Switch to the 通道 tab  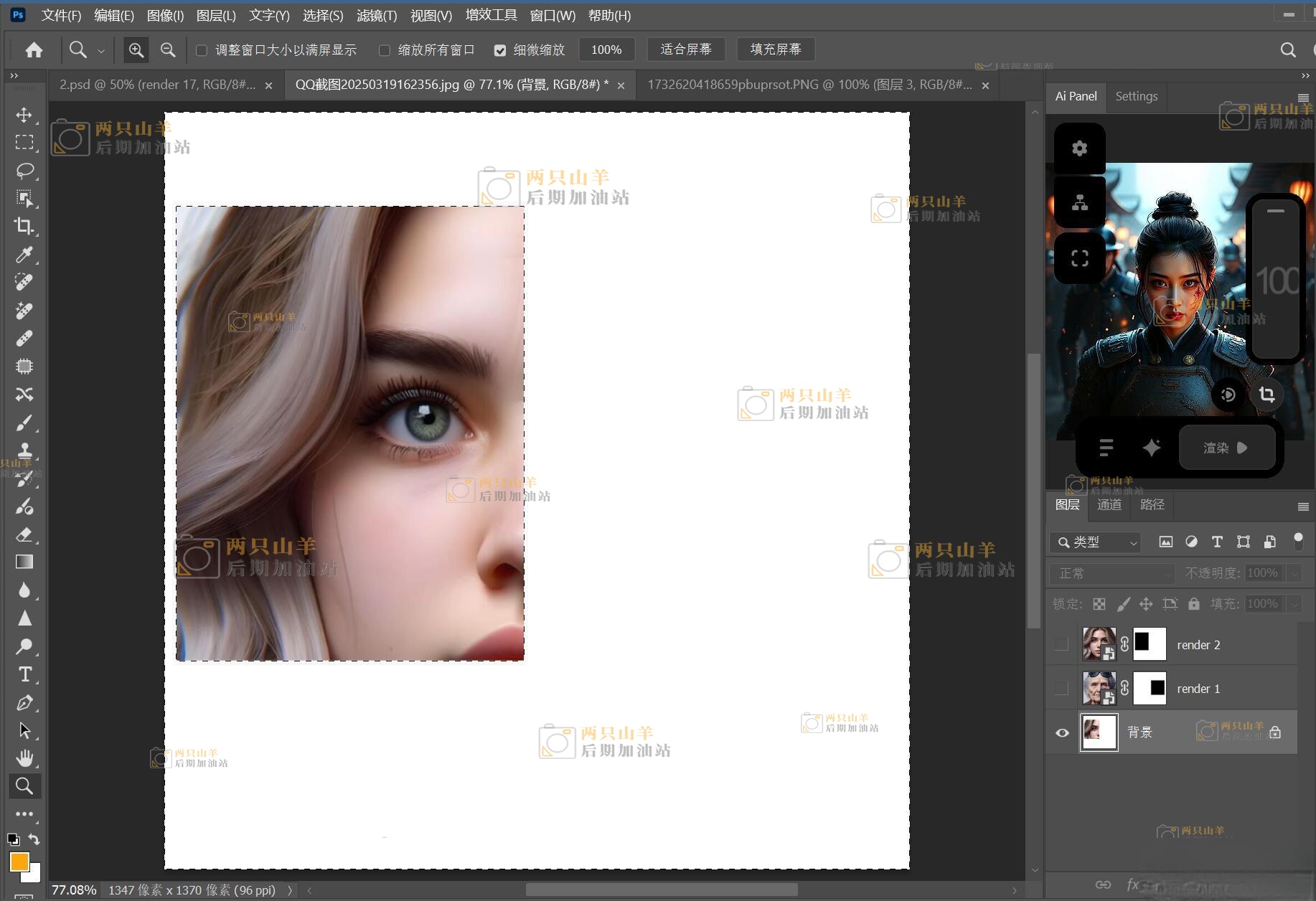[1109, 505]
